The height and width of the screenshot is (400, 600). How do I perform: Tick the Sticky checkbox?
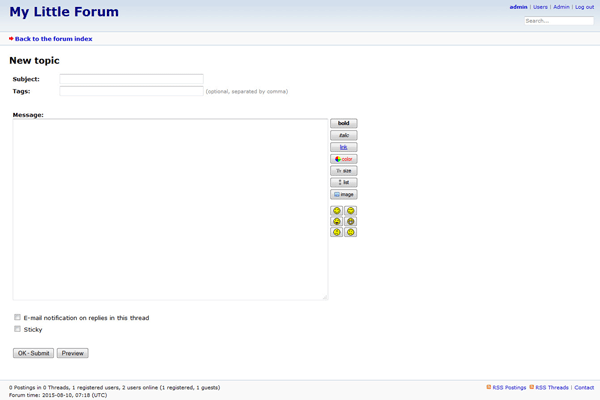pyautogui.click(x=17, y=329)
